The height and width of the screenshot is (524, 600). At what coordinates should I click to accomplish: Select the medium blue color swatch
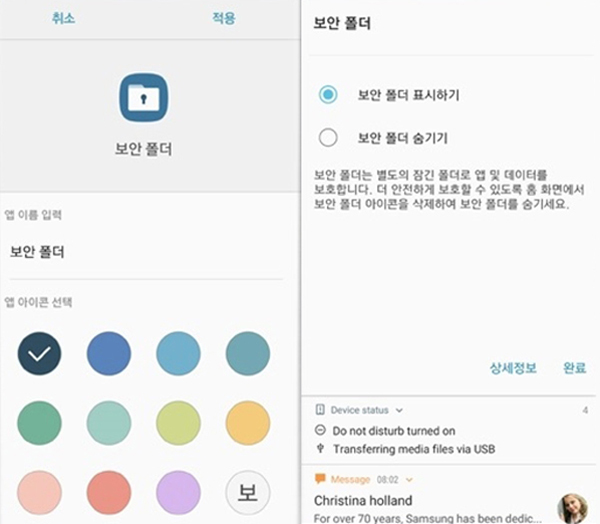pyautogui.click(x=109, y=353)
